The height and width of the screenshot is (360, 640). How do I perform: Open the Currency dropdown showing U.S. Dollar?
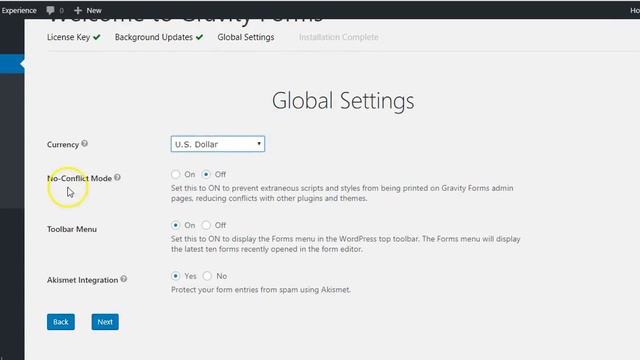[x=218, y=144]
